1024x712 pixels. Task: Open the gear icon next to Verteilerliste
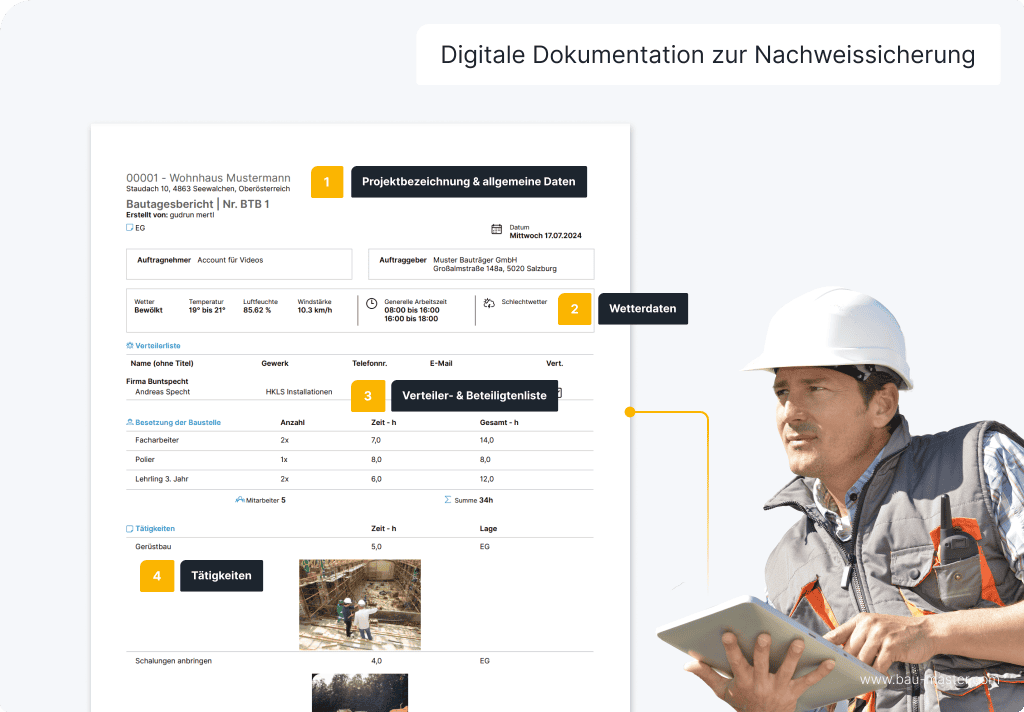coord(128,346)
